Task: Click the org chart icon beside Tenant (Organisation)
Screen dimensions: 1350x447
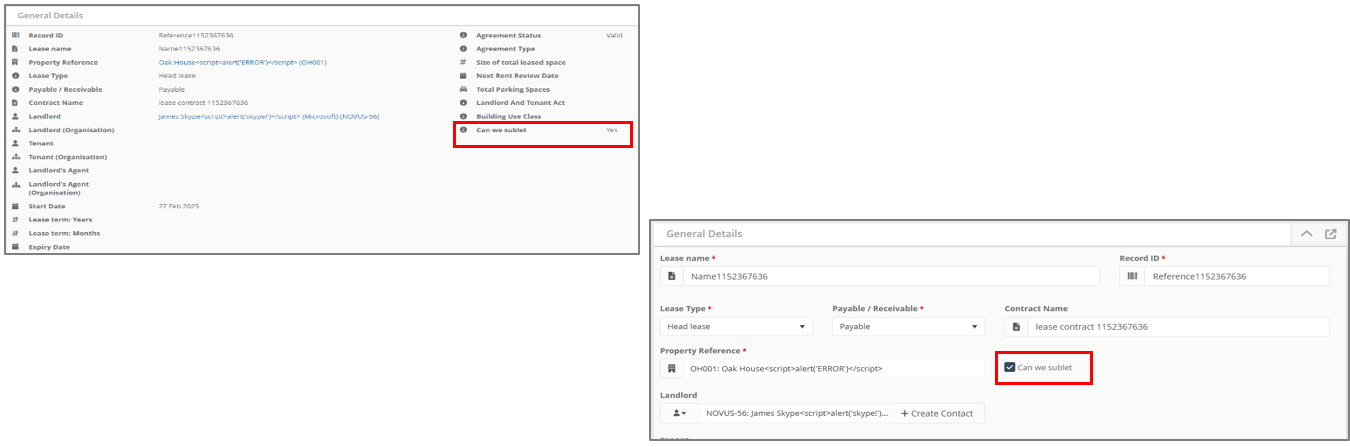Action: pyautogui.click(x=15, y=156)
